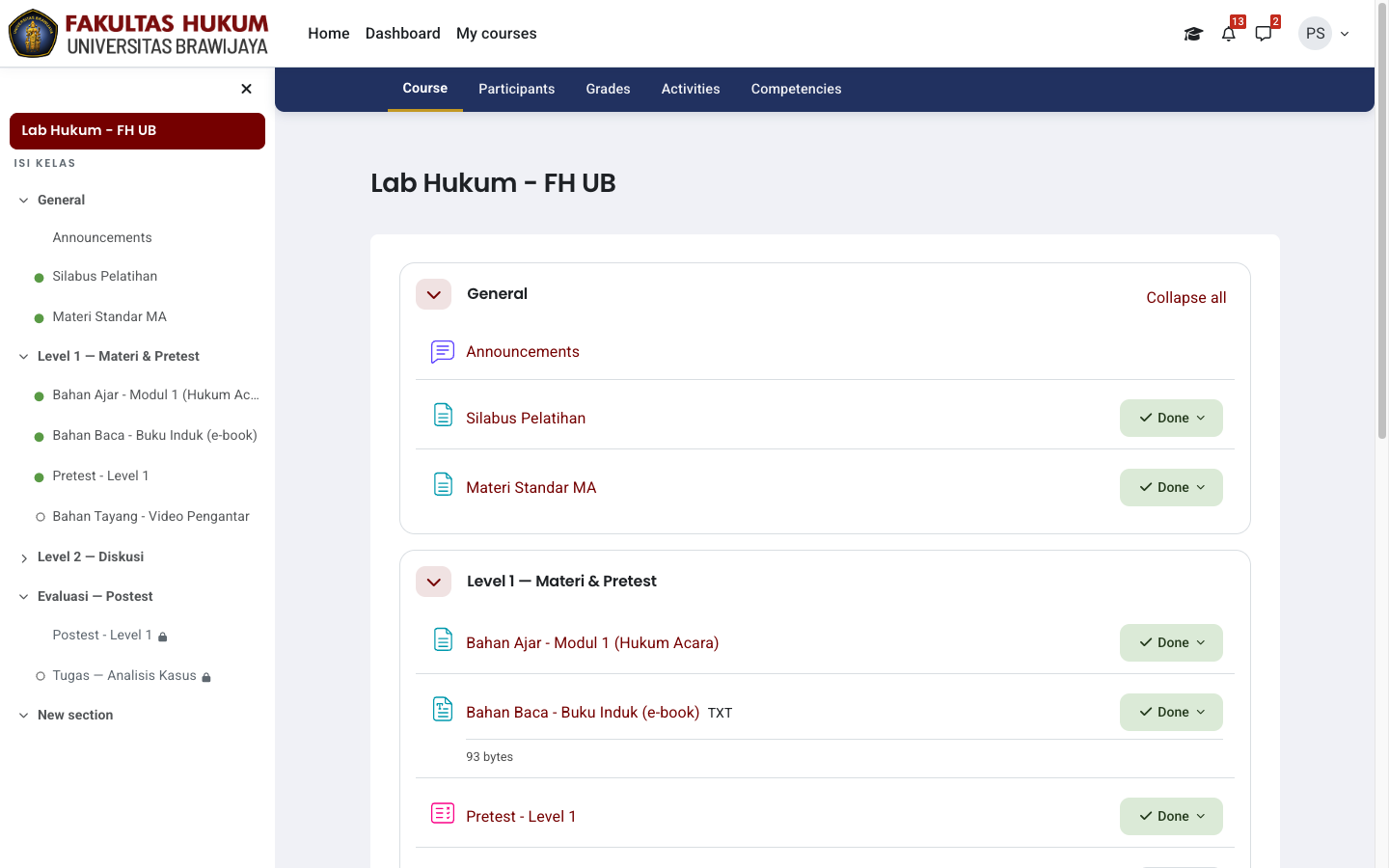Screen dimensions: 1389x868
Task: Open Silabus Pelatihan link in main content
Action: click(526, 418)
